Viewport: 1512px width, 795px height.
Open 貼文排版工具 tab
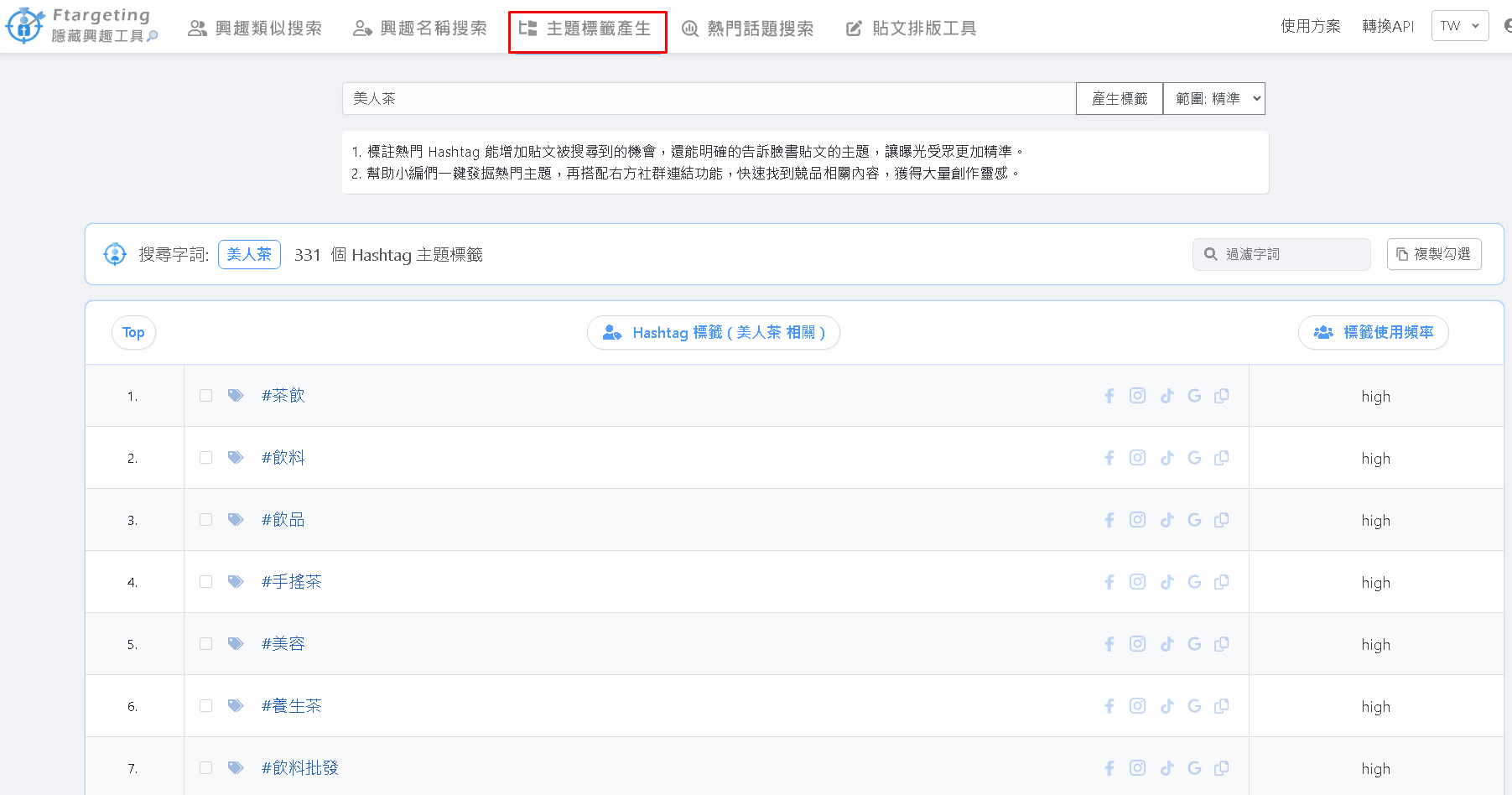tap(912, 29)
